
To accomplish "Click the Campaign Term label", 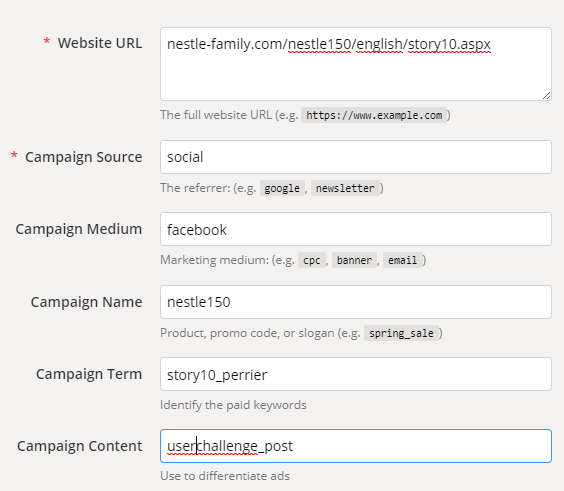I will coord(89,374).
